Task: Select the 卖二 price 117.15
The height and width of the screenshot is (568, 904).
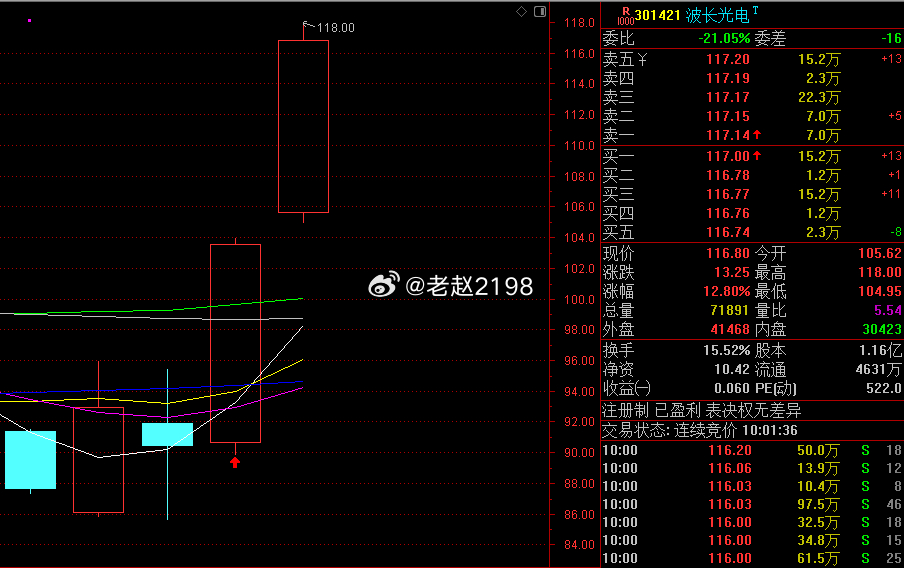Action: [x=728, y=116]
